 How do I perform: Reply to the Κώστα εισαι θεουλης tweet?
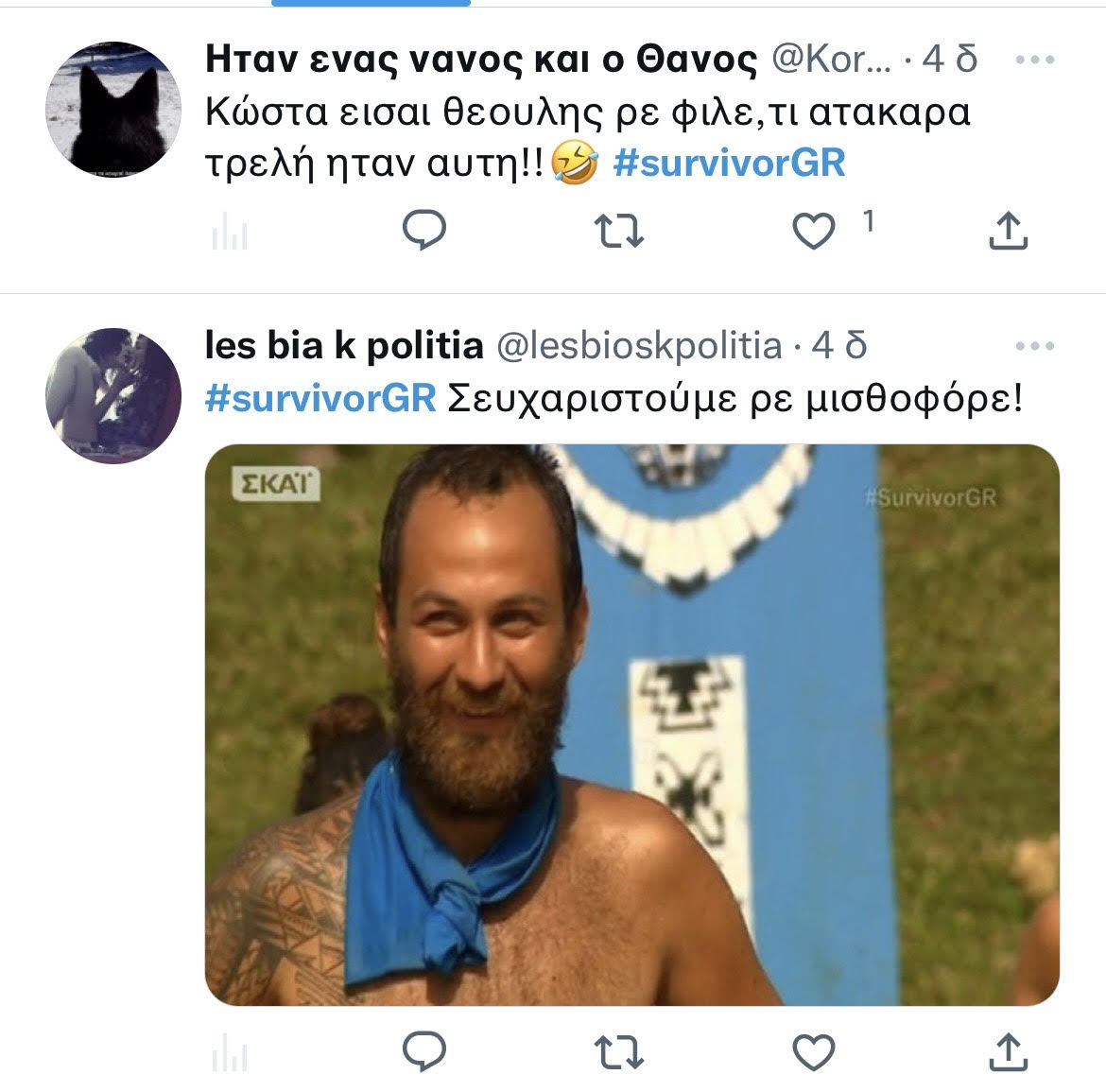click(423, 230)
